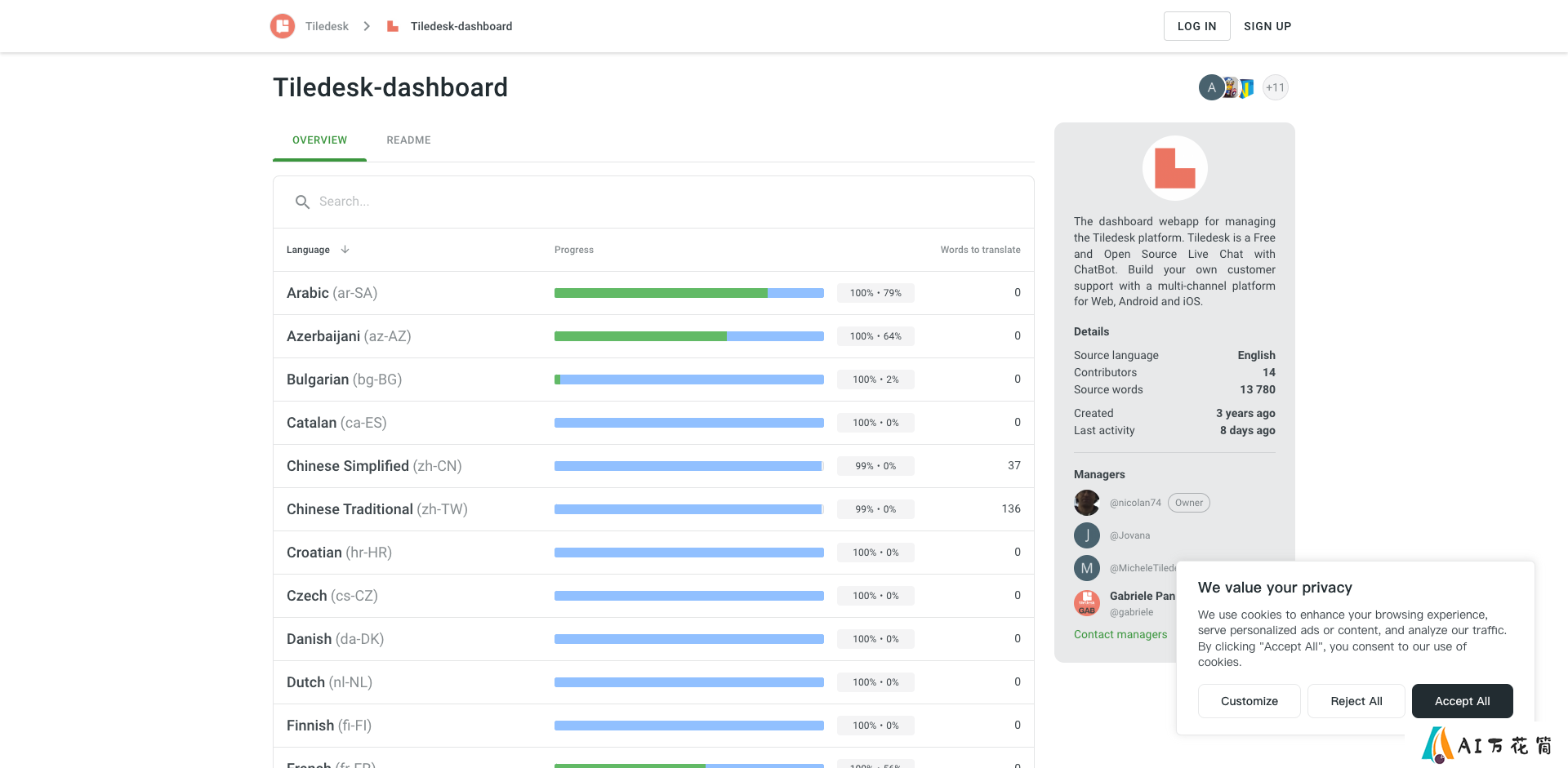Open Arabic (ar-SA) language row
Viewport: 1568px width, 768px height.
click(x=653, y=293)
